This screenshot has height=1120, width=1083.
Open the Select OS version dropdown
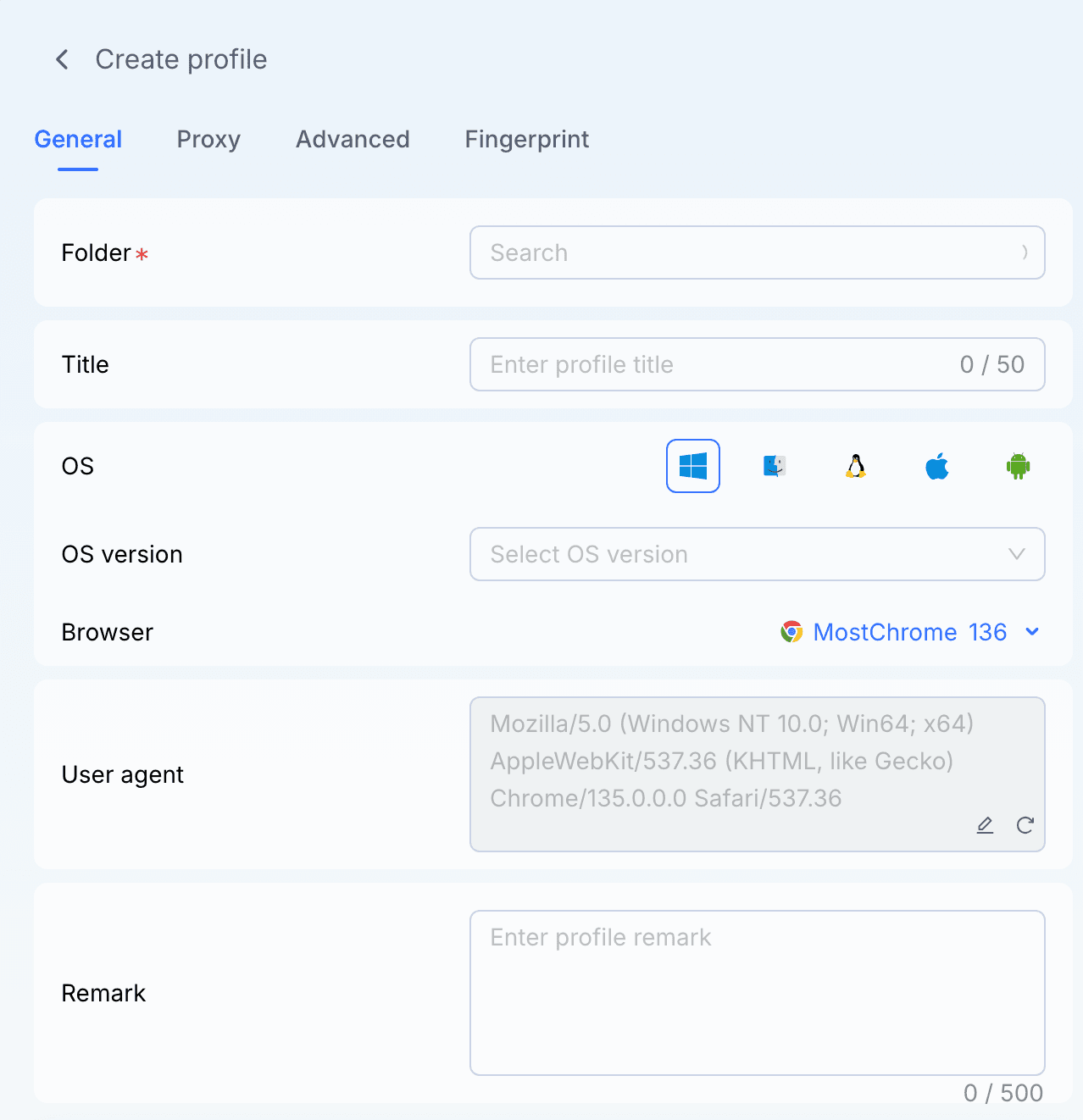coord(757,554)
